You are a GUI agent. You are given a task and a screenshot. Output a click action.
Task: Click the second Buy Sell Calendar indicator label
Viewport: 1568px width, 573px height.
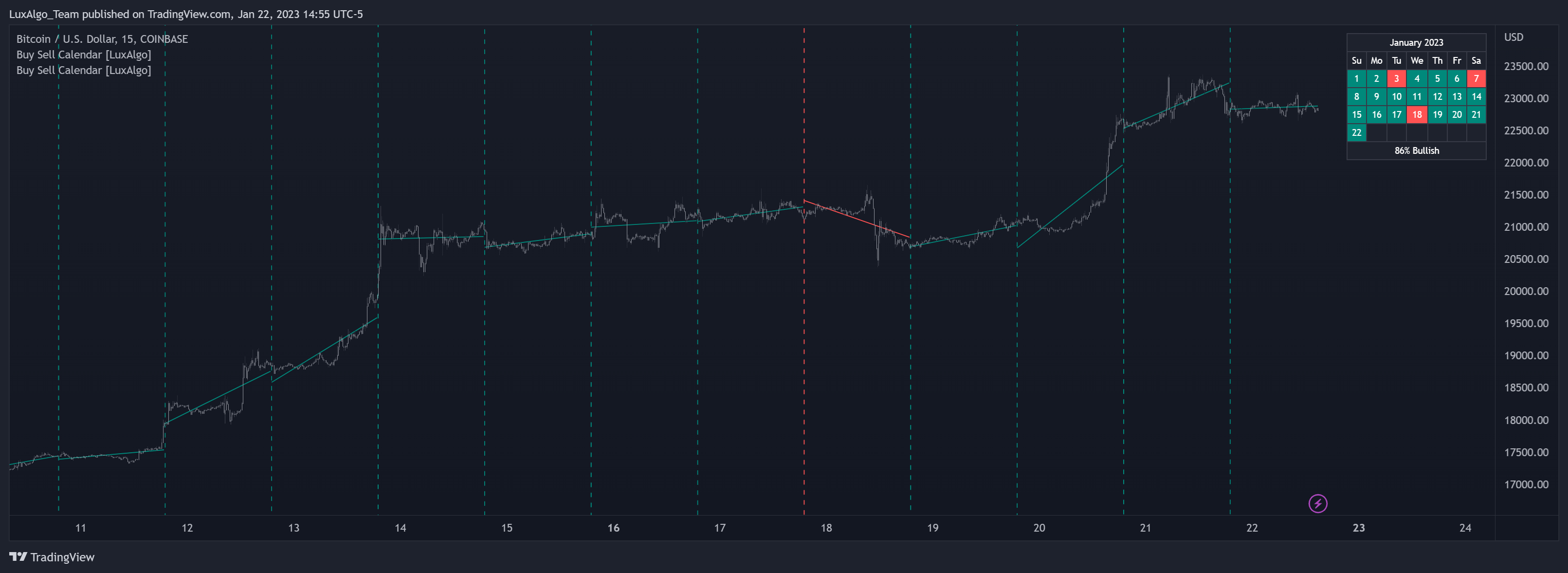coord(84,70)
